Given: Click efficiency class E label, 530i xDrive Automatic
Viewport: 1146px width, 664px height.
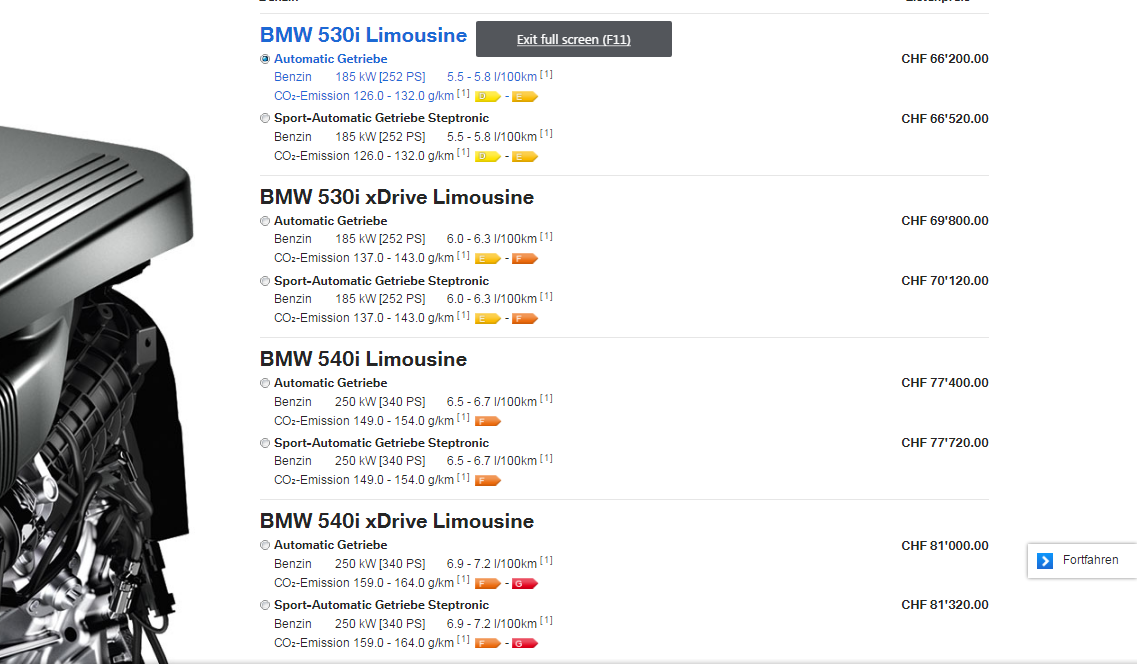Looking at the screenshot, I should (x=487, y=259).
